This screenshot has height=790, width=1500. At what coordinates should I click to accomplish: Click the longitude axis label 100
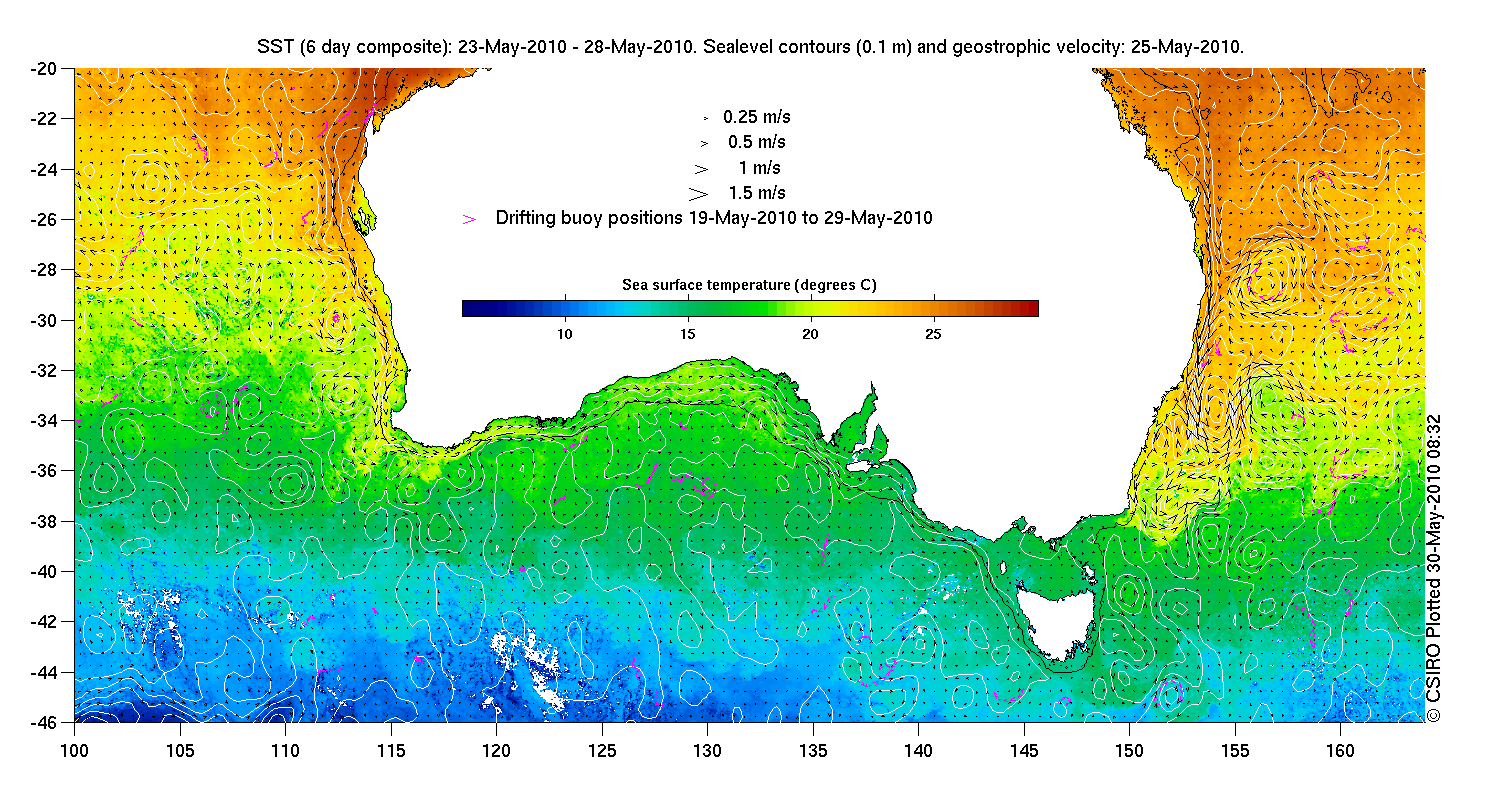(75, 749)
